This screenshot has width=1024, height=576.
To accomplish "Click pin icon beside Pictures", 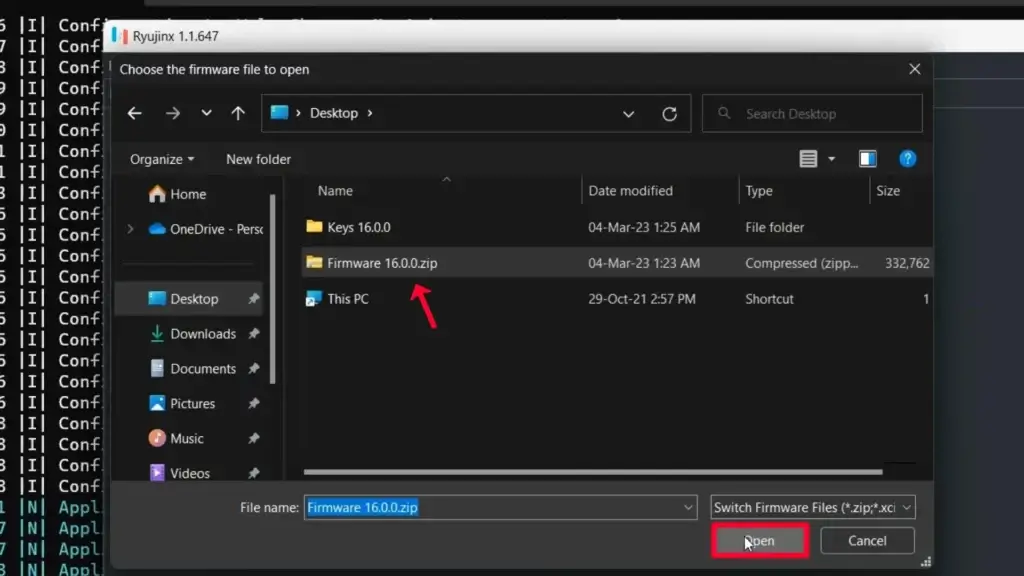I will coord(253,404).
